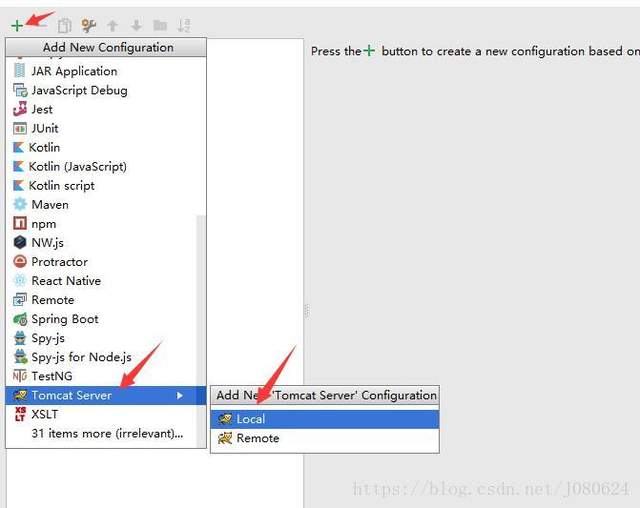
Task: Choose JAR Application from the list
Action: pyautogui.click(x=106, y=71)
